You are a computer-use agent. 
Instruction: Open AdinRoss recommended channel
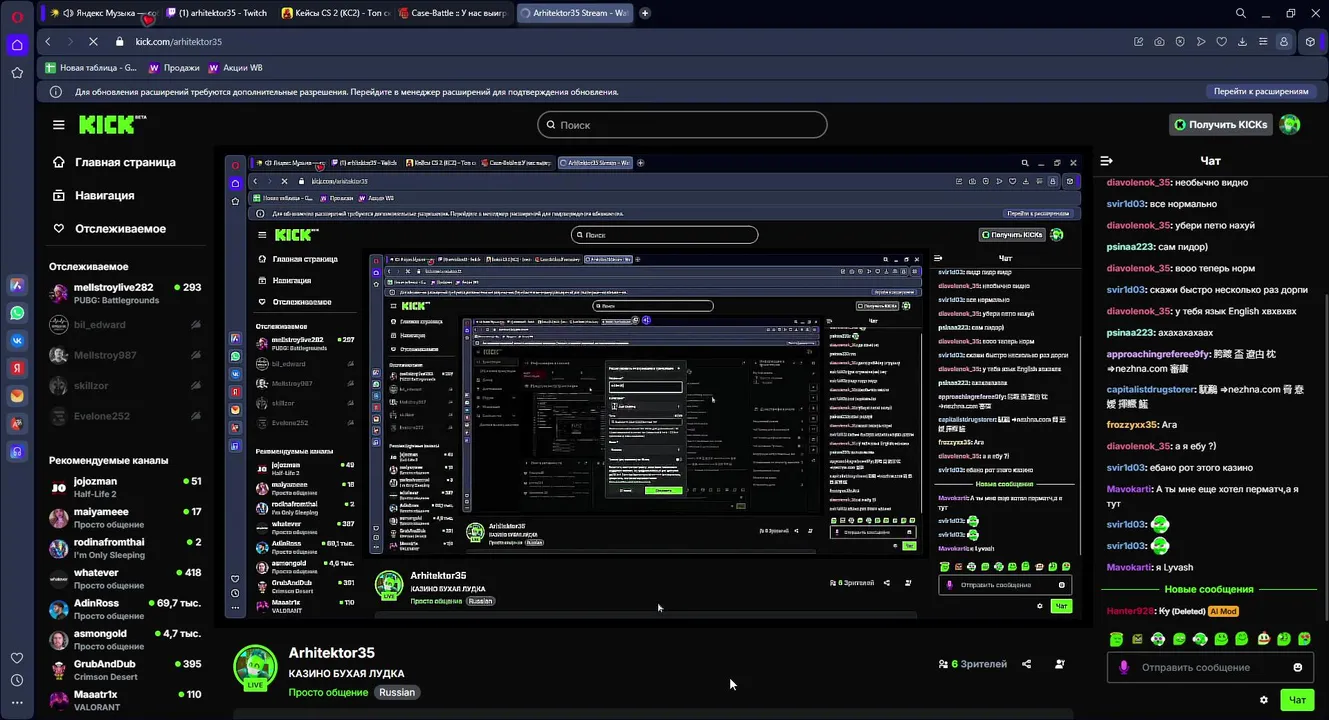[x=125, y=609]
